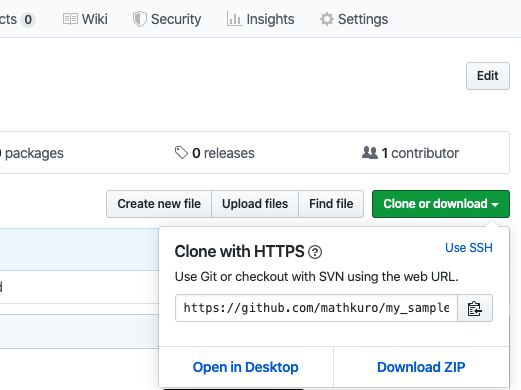Viewport: 521px width, 390px height.
Task: Open the Security tab
Action: (x=167, y=19)
